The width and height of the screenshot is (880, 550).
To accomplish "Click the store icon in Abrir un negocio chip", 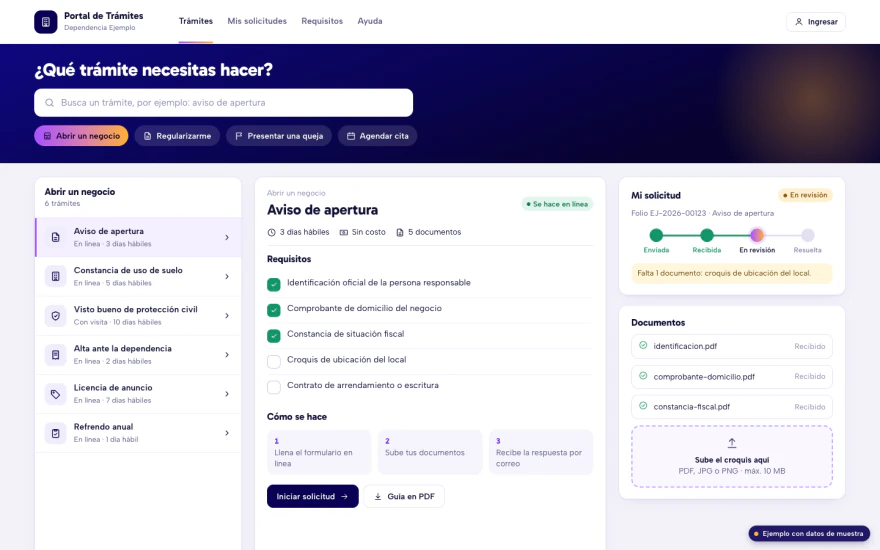I will pos(47,136).
